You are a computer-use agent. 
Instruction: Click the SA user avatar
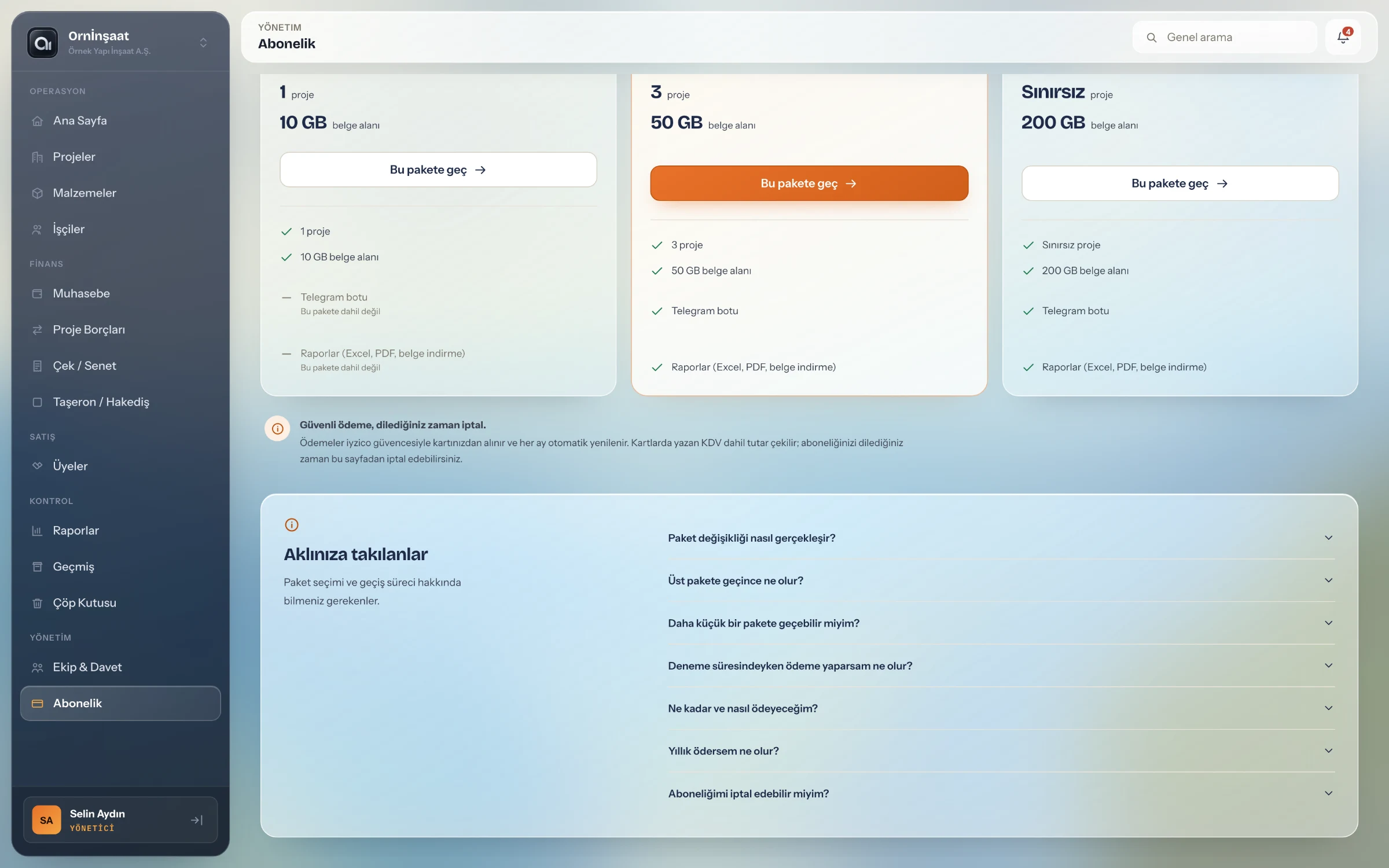[46, 820]
